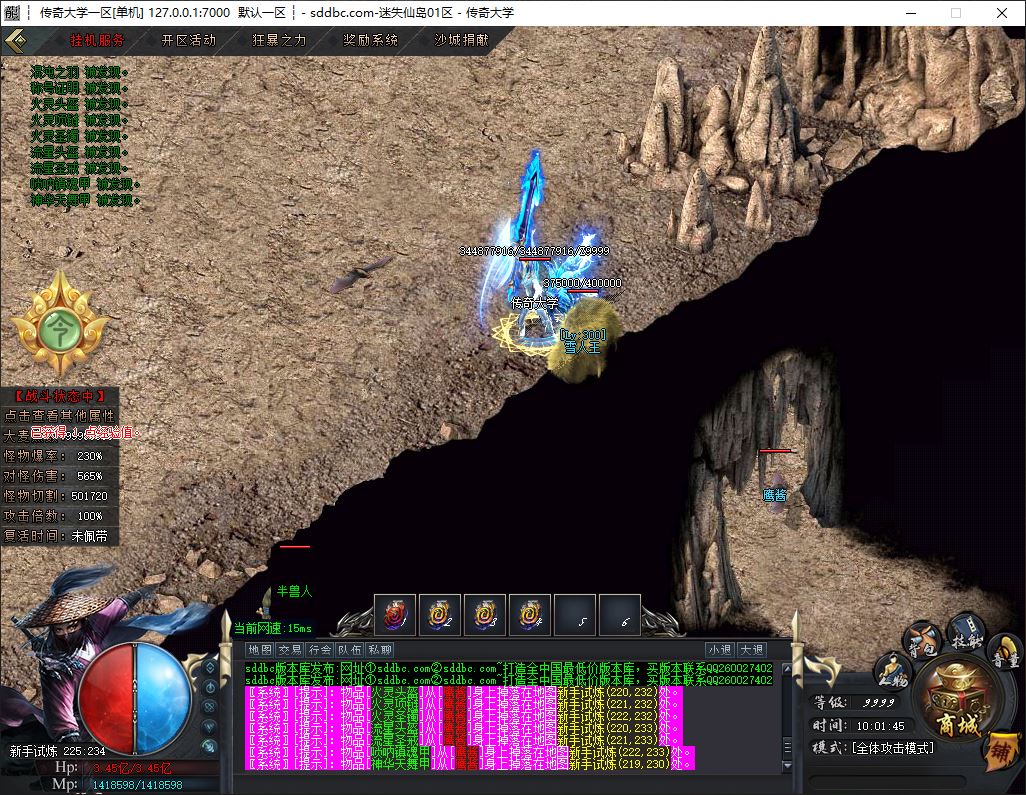This screenshot has width=1026, height=795.
Task: Click the third round button beside orb
Action: 210,707
